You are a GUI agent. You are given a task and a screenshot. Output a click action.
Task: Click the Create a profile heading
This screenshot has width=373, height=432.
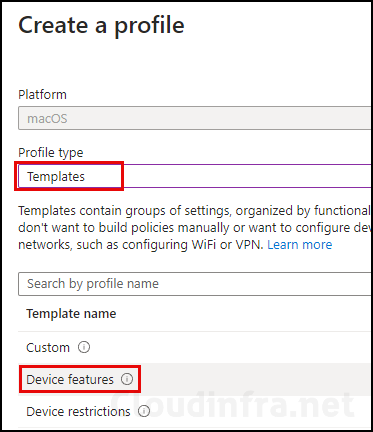coord(101,26)
